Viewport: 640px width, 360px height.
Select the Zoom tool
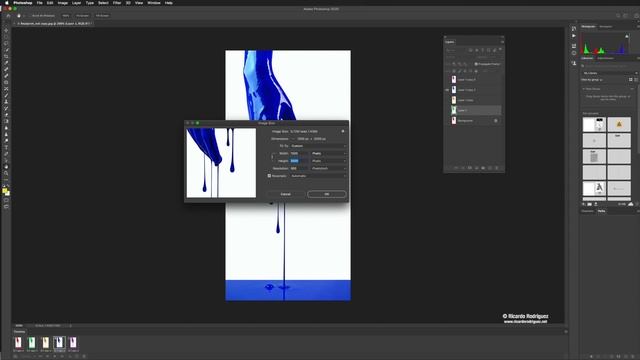pos(6,173)
